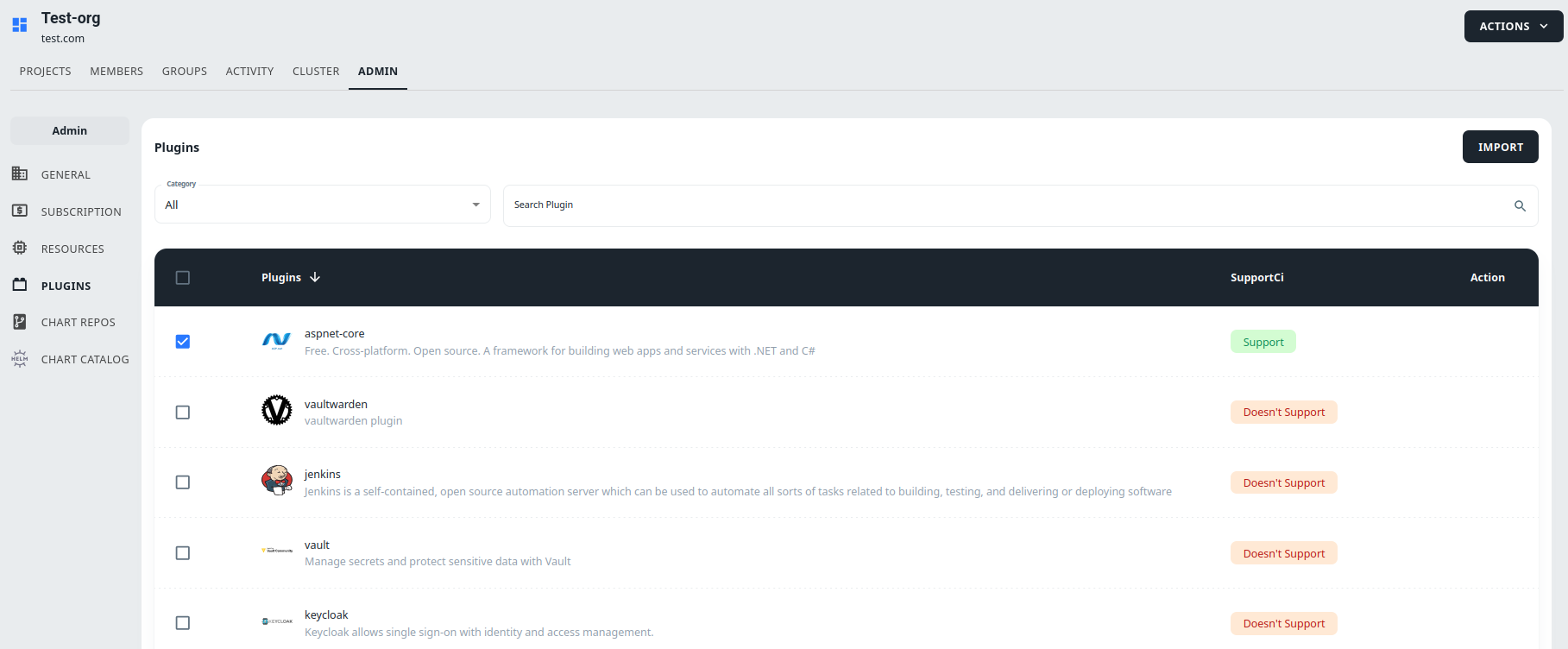Click the vaultwarden plugin name
This screenshot has width=1568, height=649.
pos(336,404)
